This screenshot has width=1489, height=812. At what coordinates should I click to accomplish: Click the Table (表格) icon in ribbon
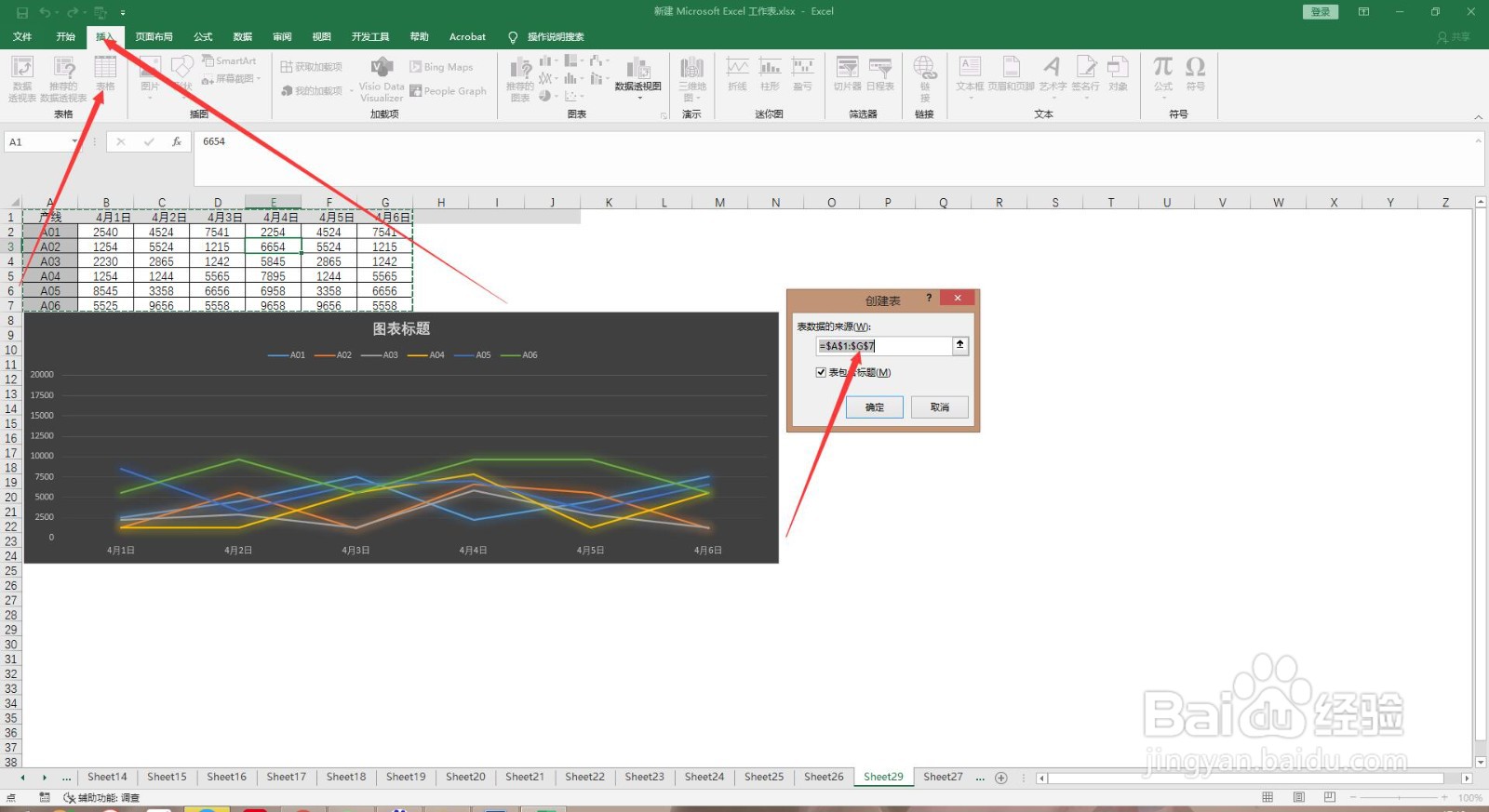click(x=105, y=74)
